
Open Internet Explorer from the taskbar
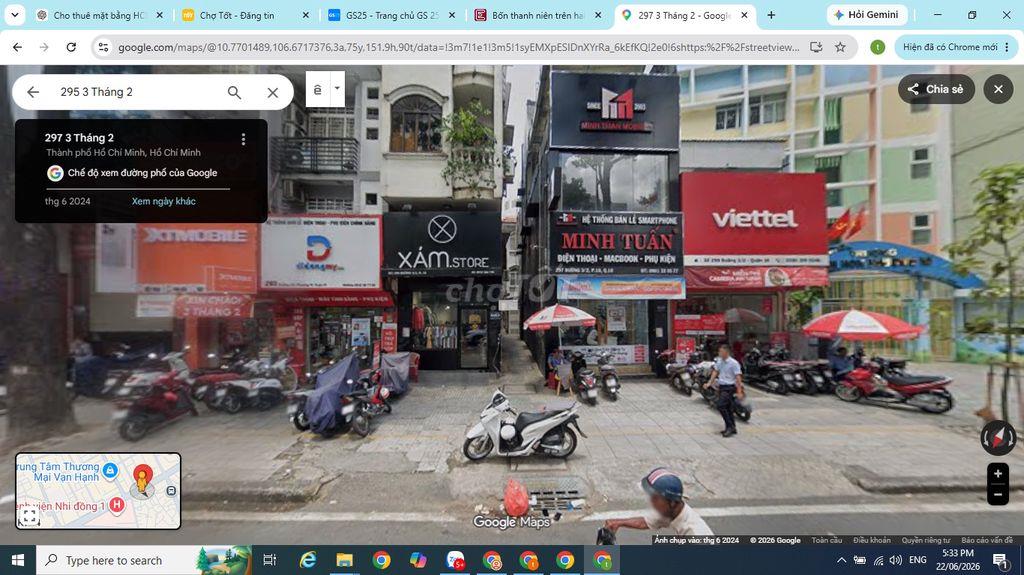pyautogui.click(x=308, y=560)
